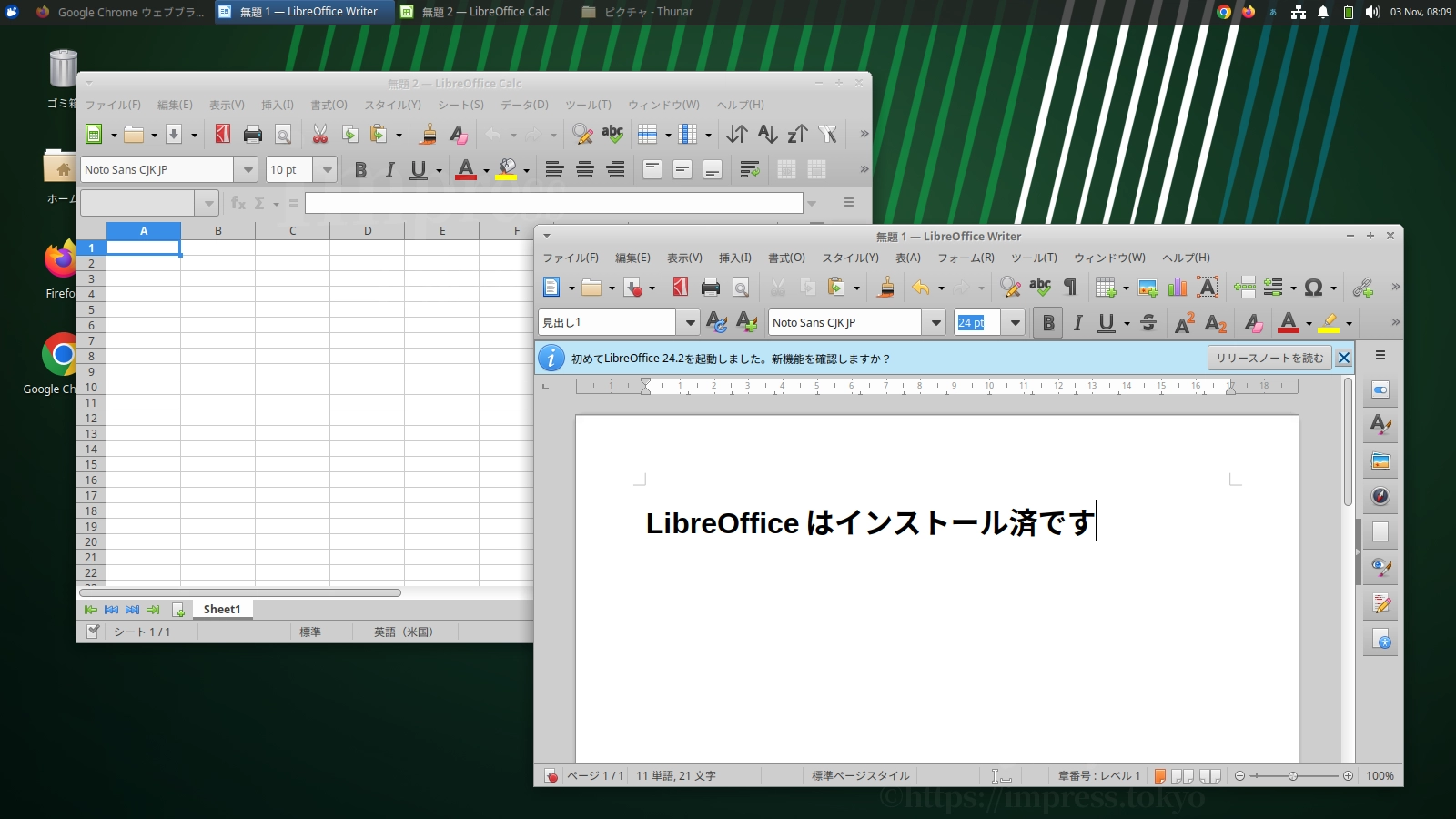Create a new style from selection in Writer
Image resolution: width=1456 pixels, height=819 pixels.
747,322
